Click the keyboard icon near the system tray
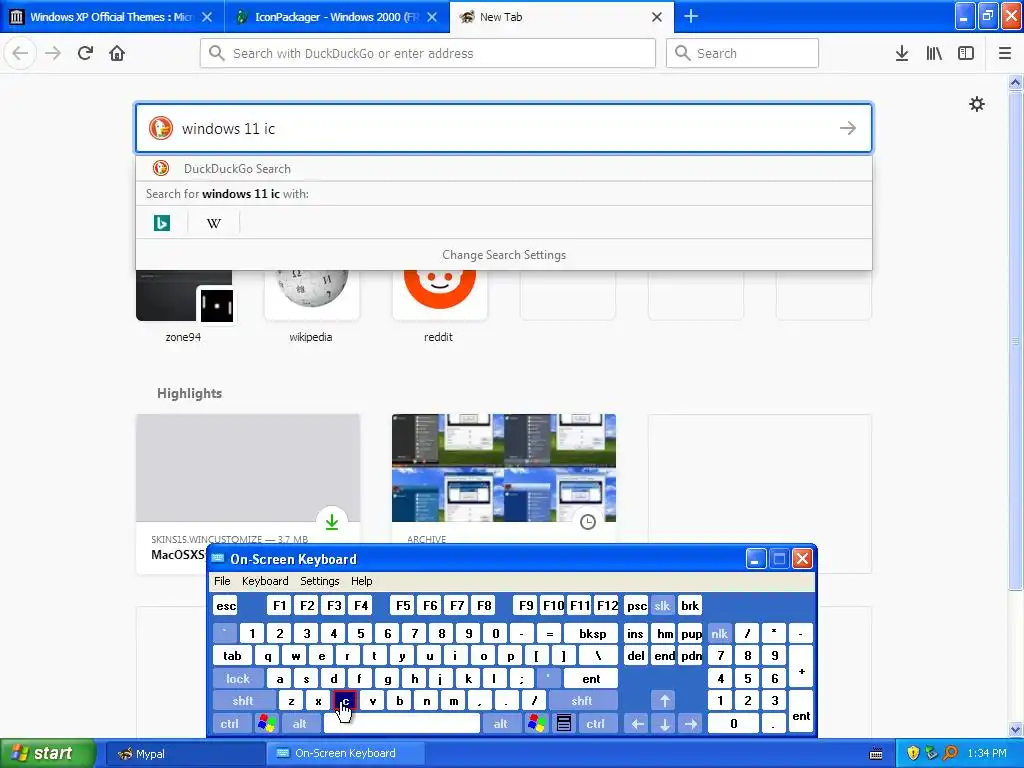 point(876,754)
